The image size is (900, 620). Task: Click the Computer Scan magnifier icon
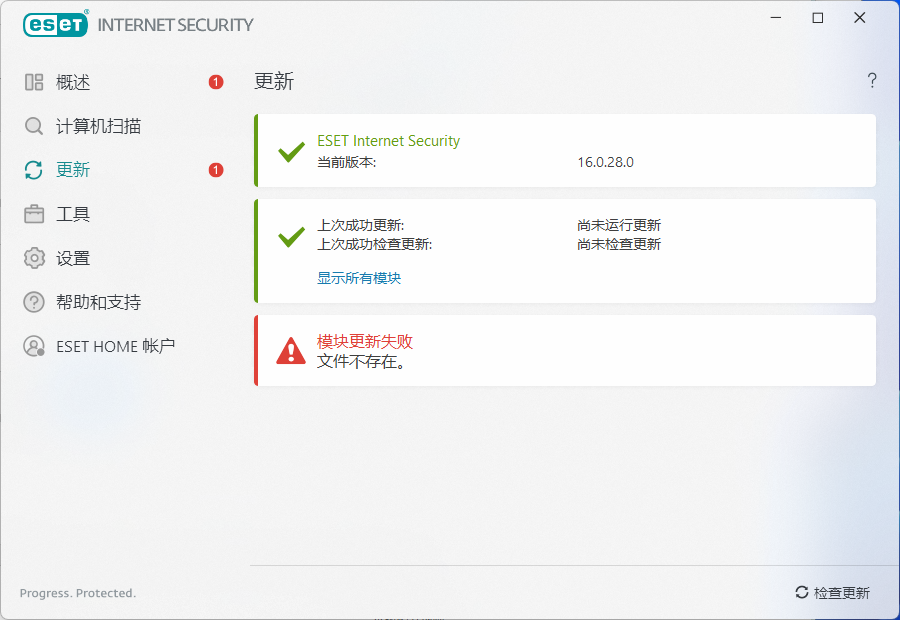pyautogui.click(x=34, y=126)
